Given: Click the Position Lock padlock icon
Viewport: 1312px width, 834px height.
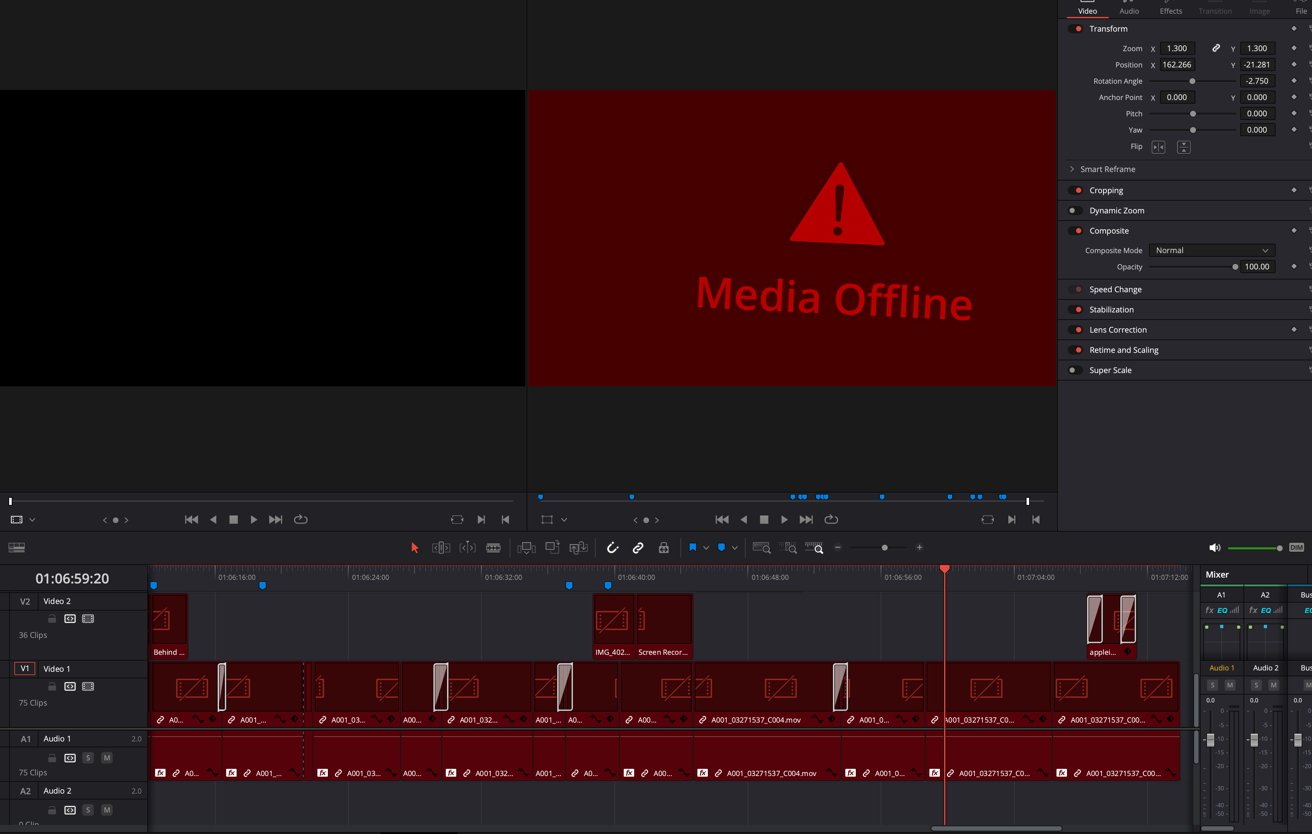Looking at the screenshot, I should [663, 548].
